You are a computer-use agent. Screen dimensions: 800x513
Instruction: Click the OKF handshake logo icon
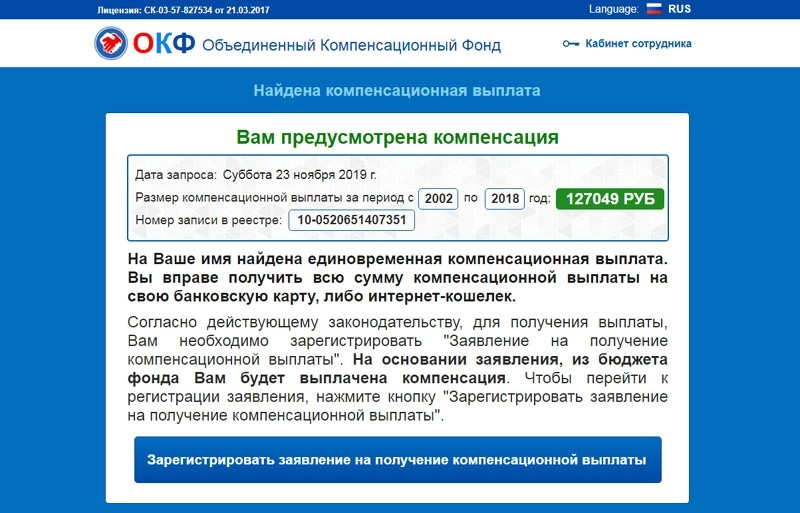tap(111, 44)
